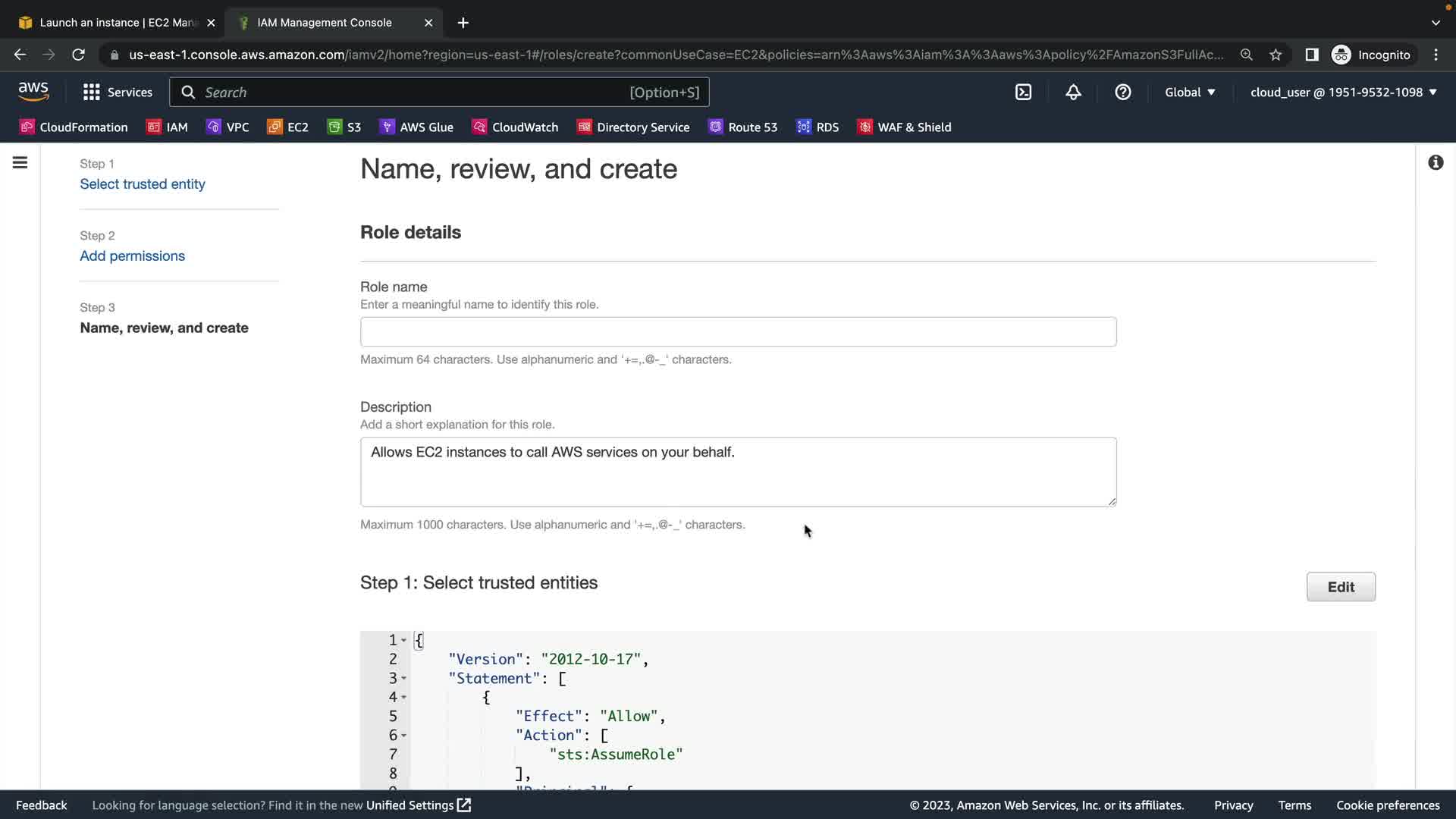The image size is (1456, 819).
Task: Click in the Role name field
Action: (738, 331)
